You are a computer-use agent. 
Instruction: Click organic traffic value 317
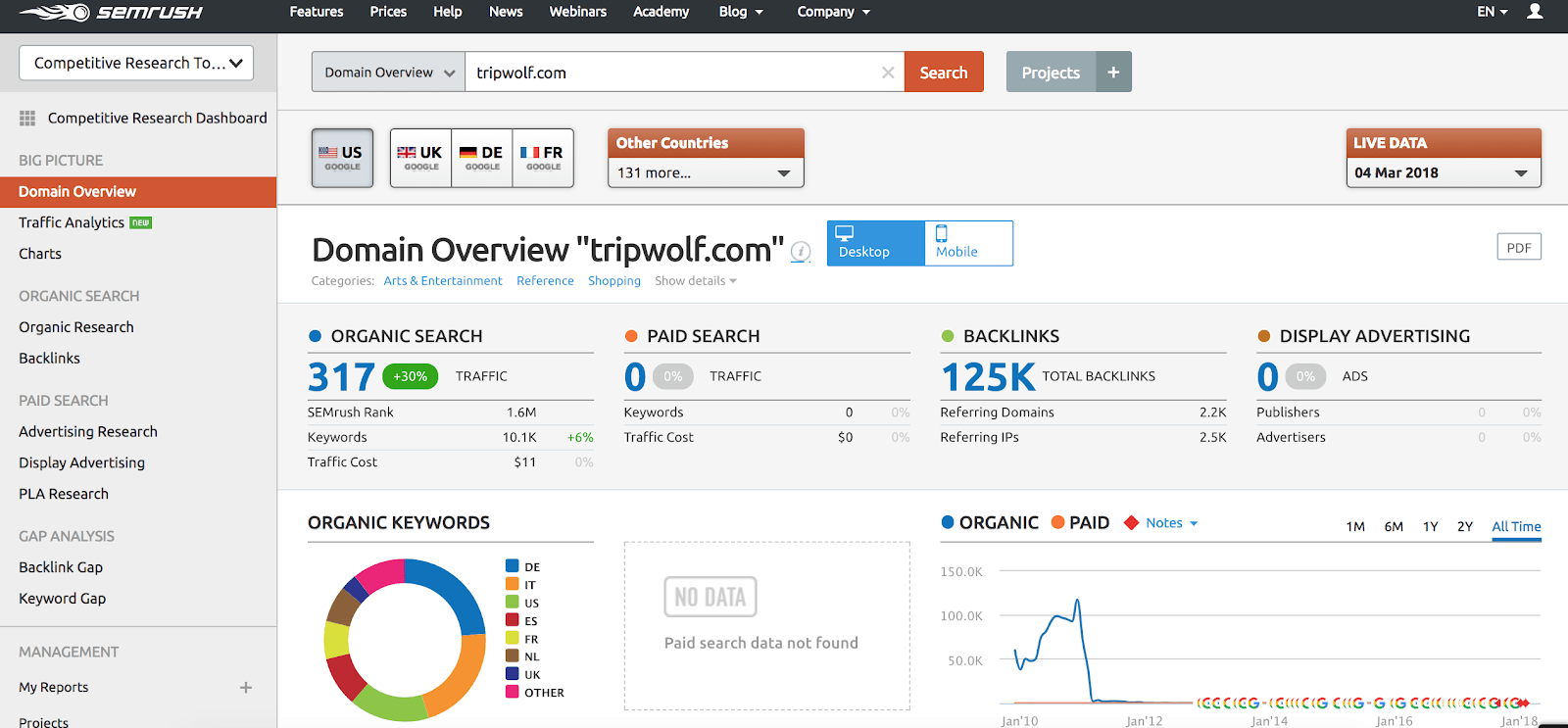click(341, 376)
